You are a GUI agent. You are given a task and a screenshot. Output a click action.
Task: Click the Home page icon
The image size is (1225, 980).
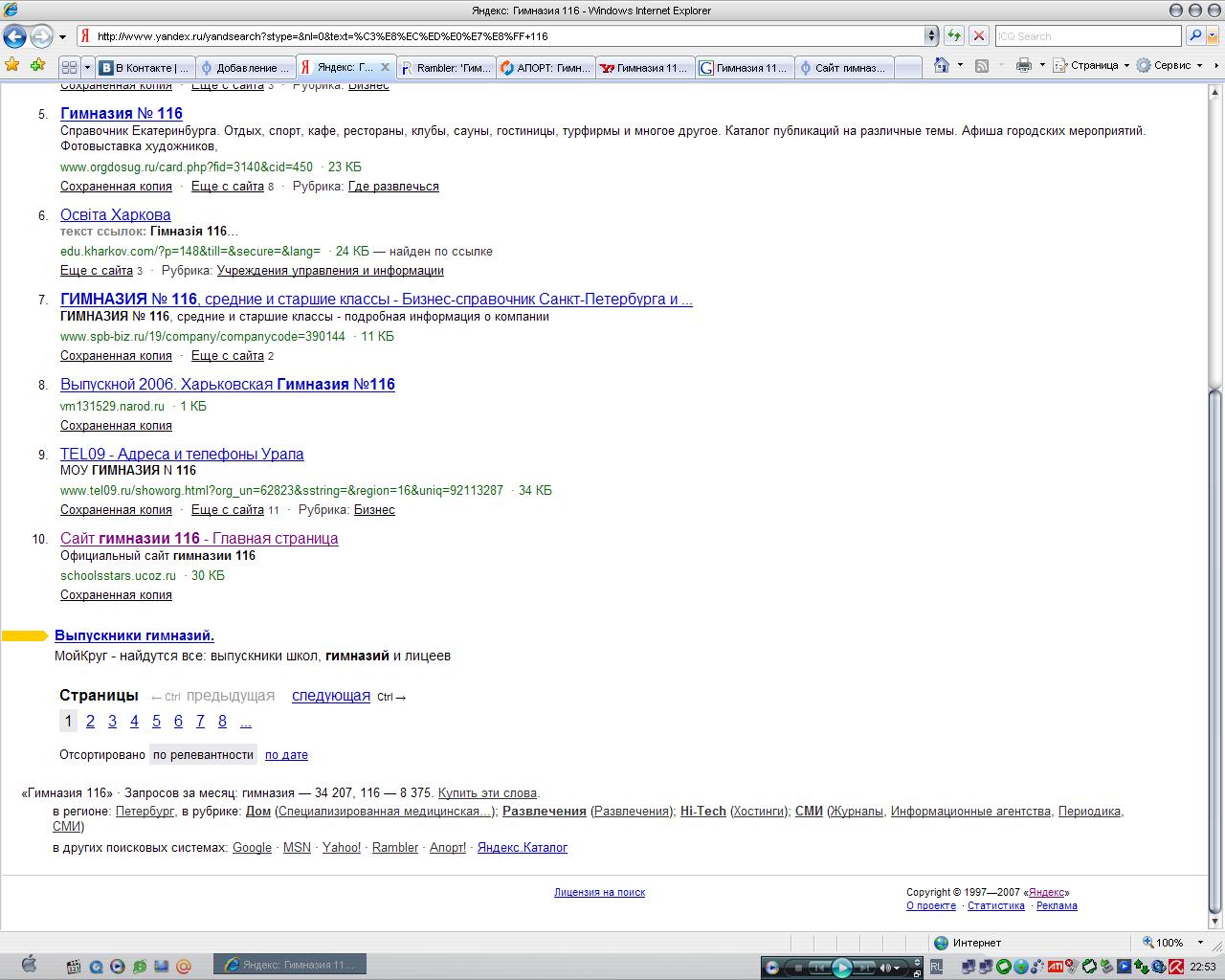(942, 65)
